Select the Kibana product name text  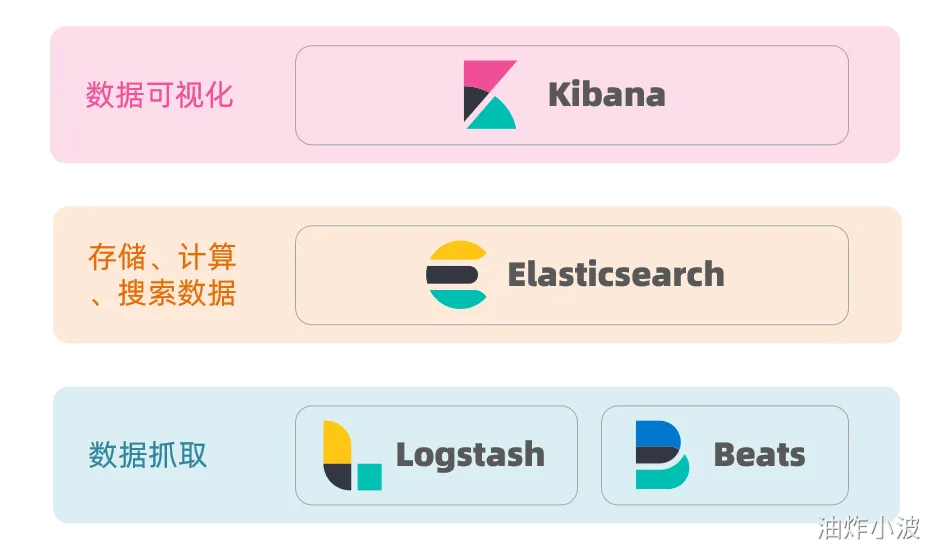606,95
